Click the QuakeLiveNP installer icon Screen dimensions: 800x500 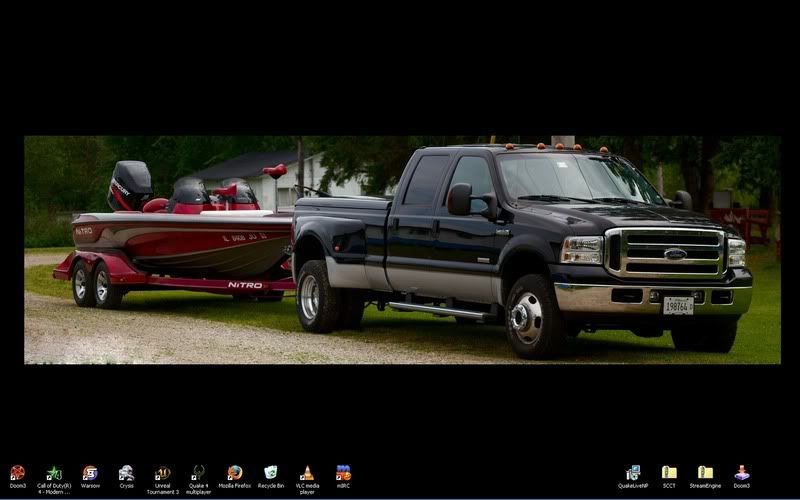point(633,473)
